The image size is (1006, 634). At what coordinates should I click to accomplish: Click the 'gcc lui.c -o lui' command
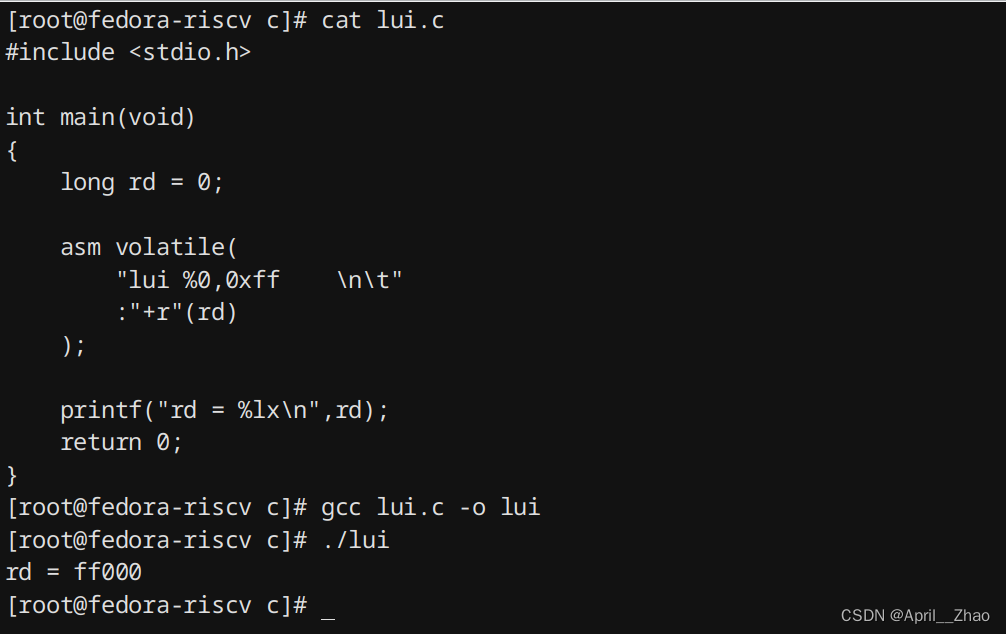pyautogui.click(x=431, y=507)
